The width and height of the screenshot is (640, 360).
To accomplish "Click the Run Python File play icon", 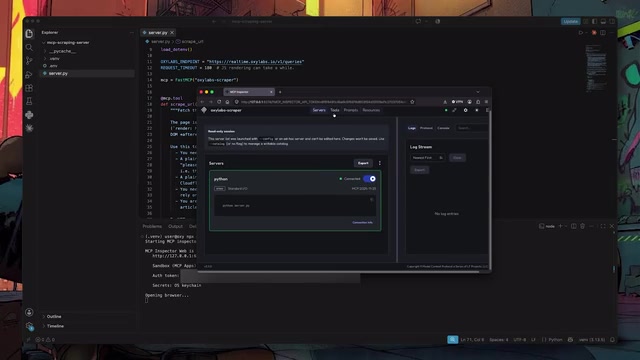I will 580,33.
